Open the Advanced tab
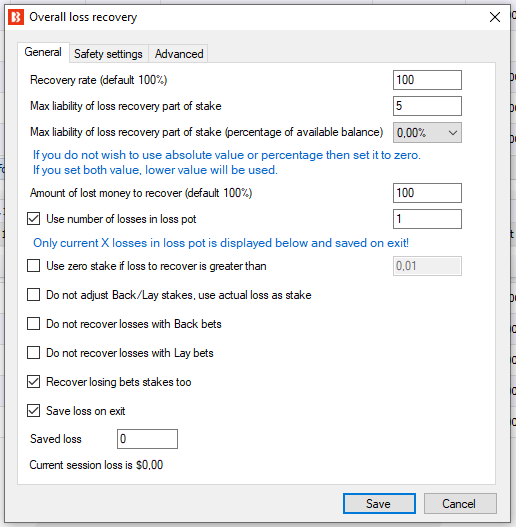 pyautogui.click(x=179, y=54)
